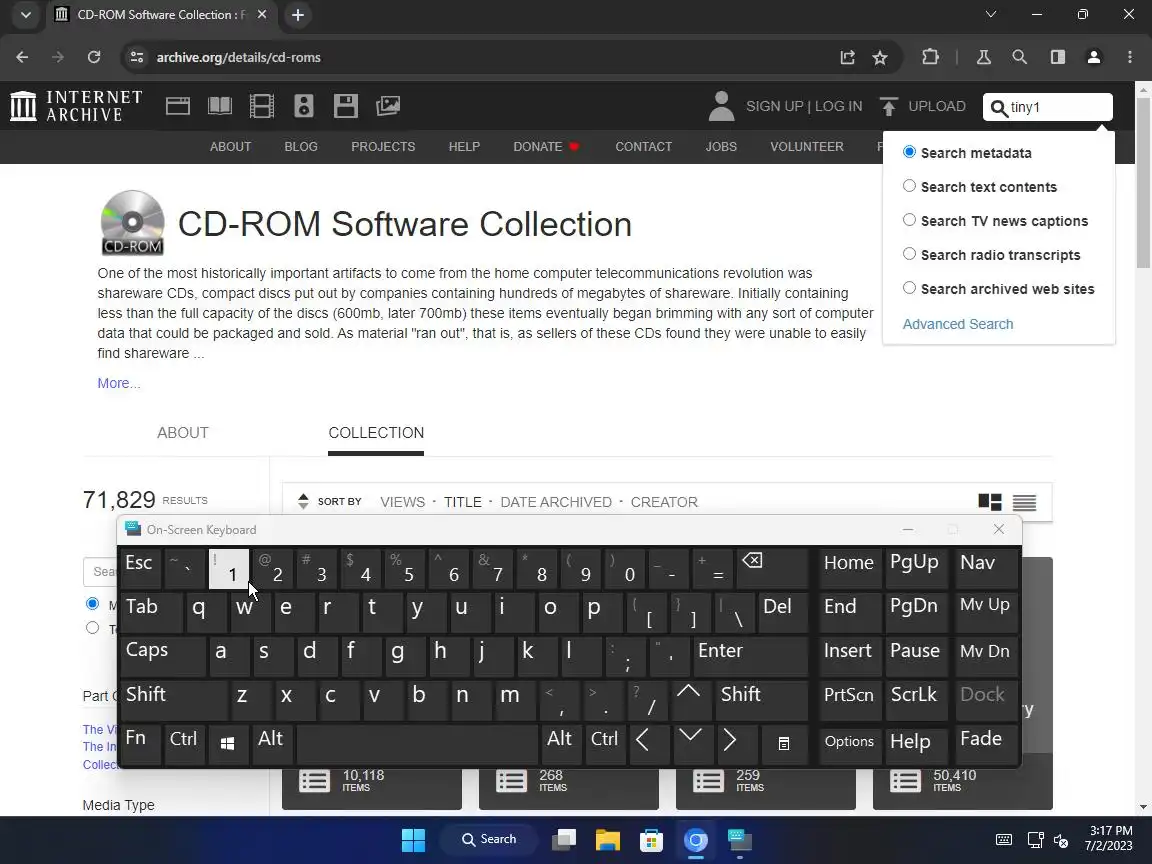The height and width of the screenshot is (864, 1152).
Task: Toggle ScrLk key on On-Screen Keyboard
Action: [x=915, y=700]
